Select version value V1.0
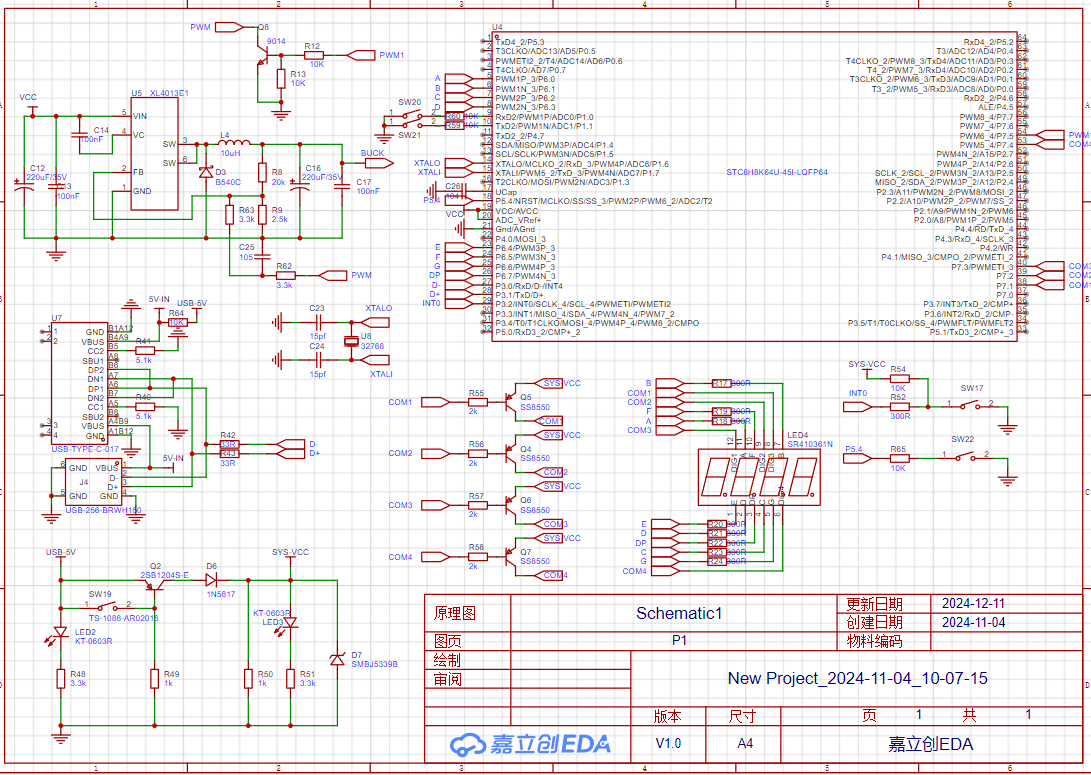The width and height of the screenshot is (1091, 775). 669,743
